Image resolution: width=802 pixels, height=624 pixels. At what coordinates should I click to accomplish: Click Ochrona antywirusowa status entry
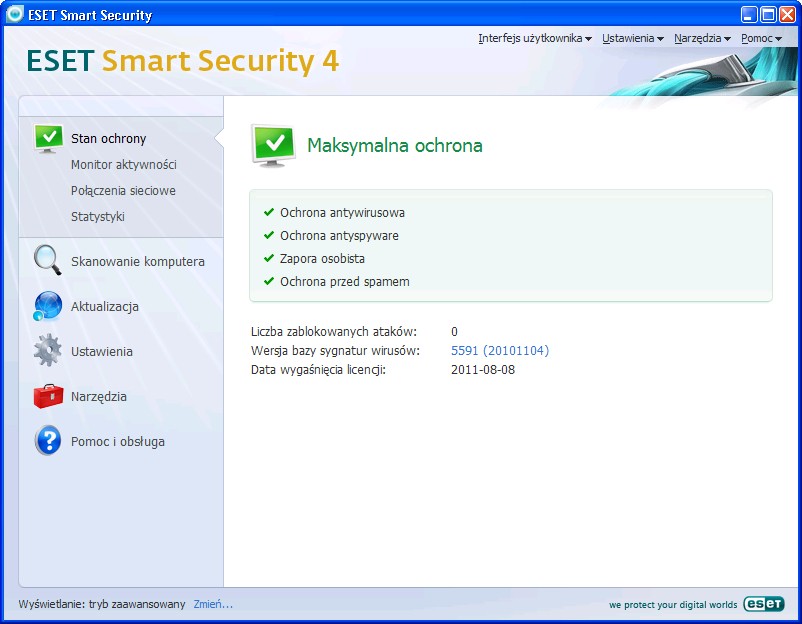pyautogui.click(x=342, y=212)
